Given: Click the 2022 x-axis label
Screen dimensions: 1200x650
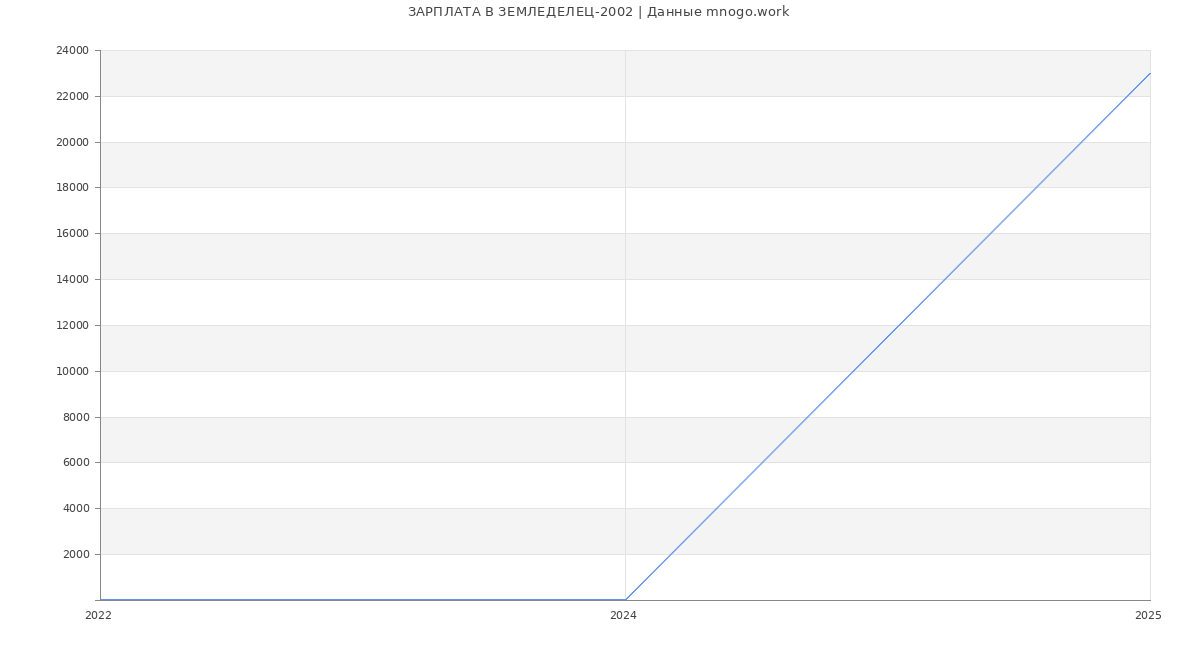Looking at the screenshot, I should point(98,616).
